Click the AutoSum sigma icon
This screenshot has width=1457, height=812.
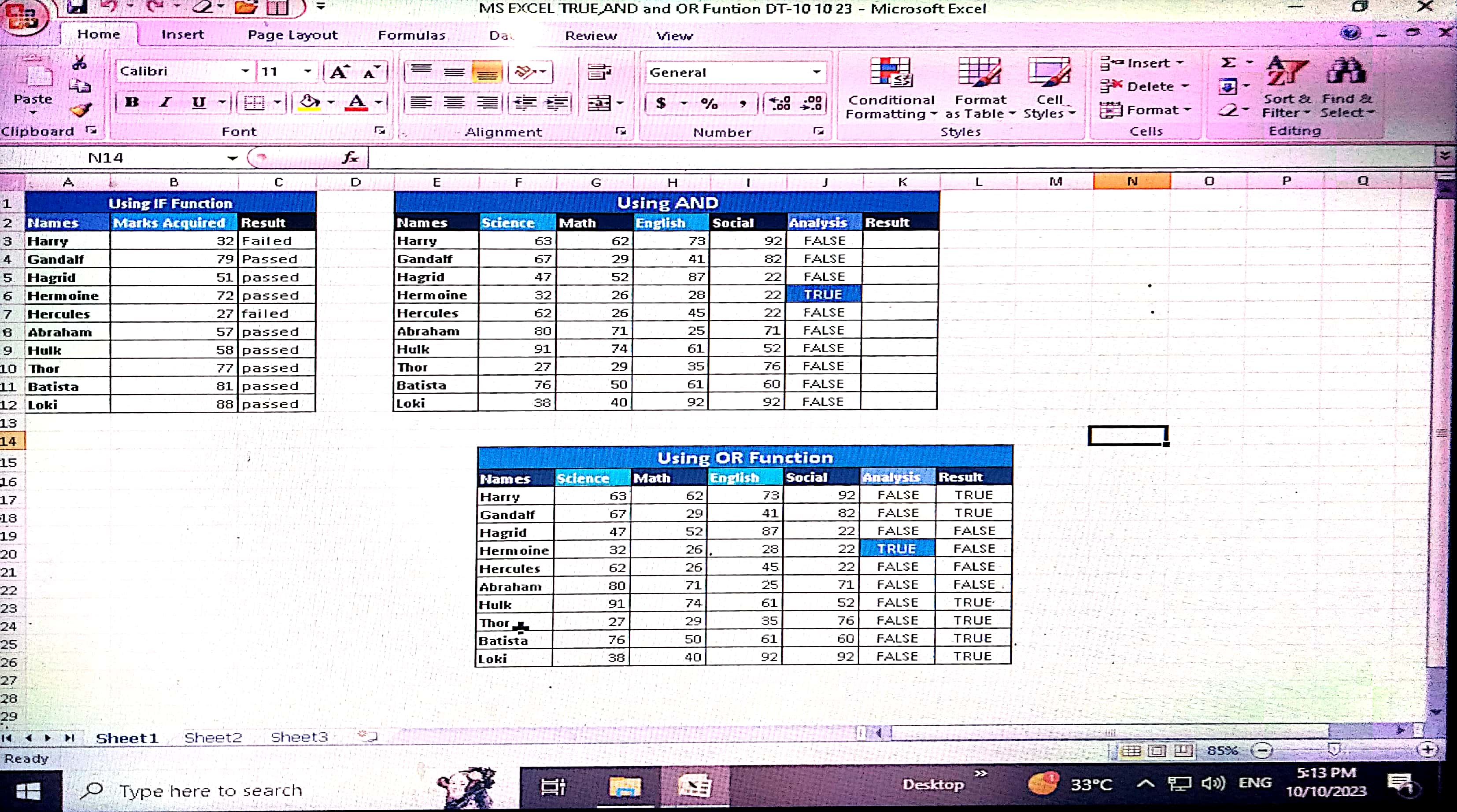click(1228, 63)
